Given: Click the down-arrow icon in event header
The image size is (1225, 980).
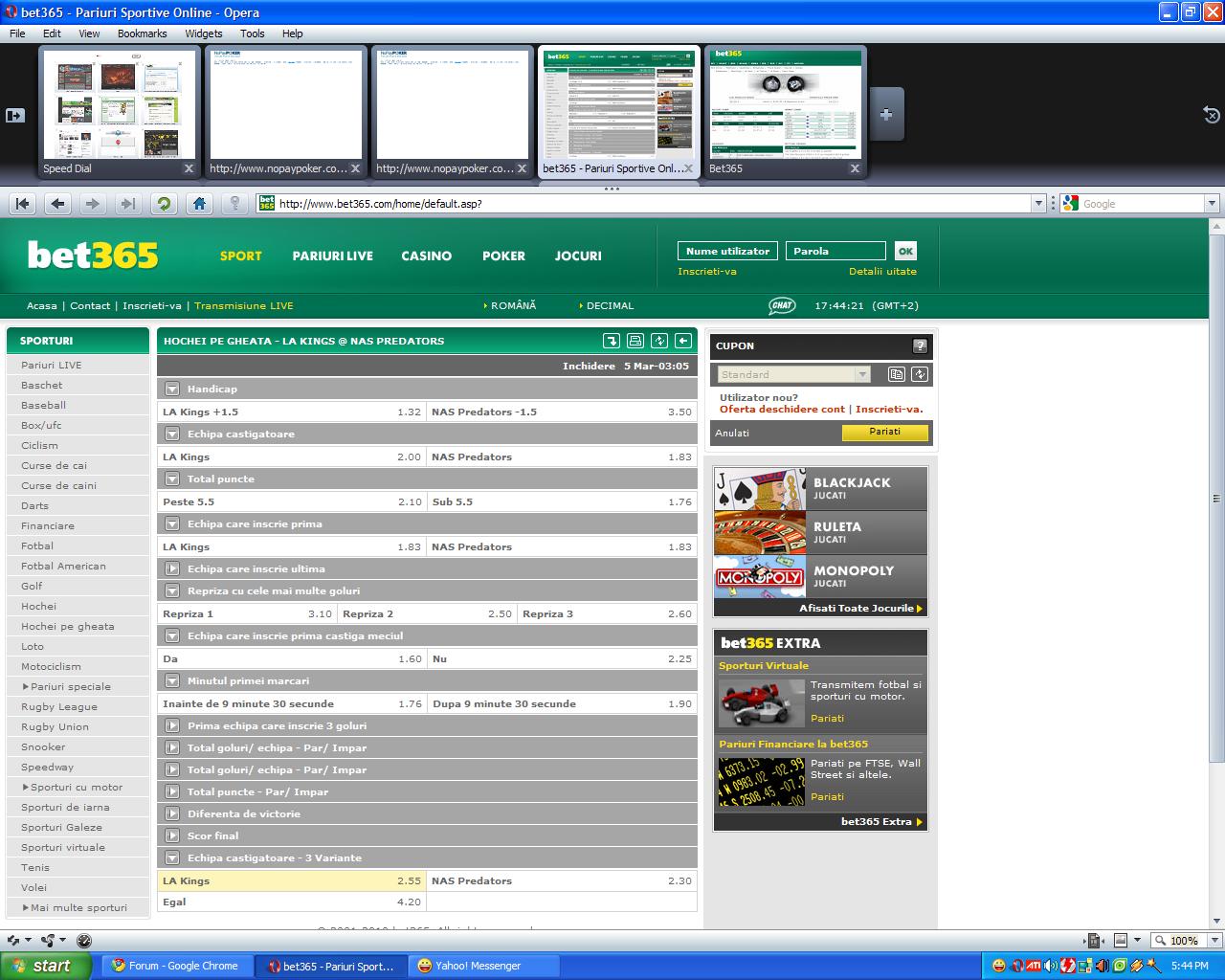Looking at the screenshot, I should pos(612,341).
